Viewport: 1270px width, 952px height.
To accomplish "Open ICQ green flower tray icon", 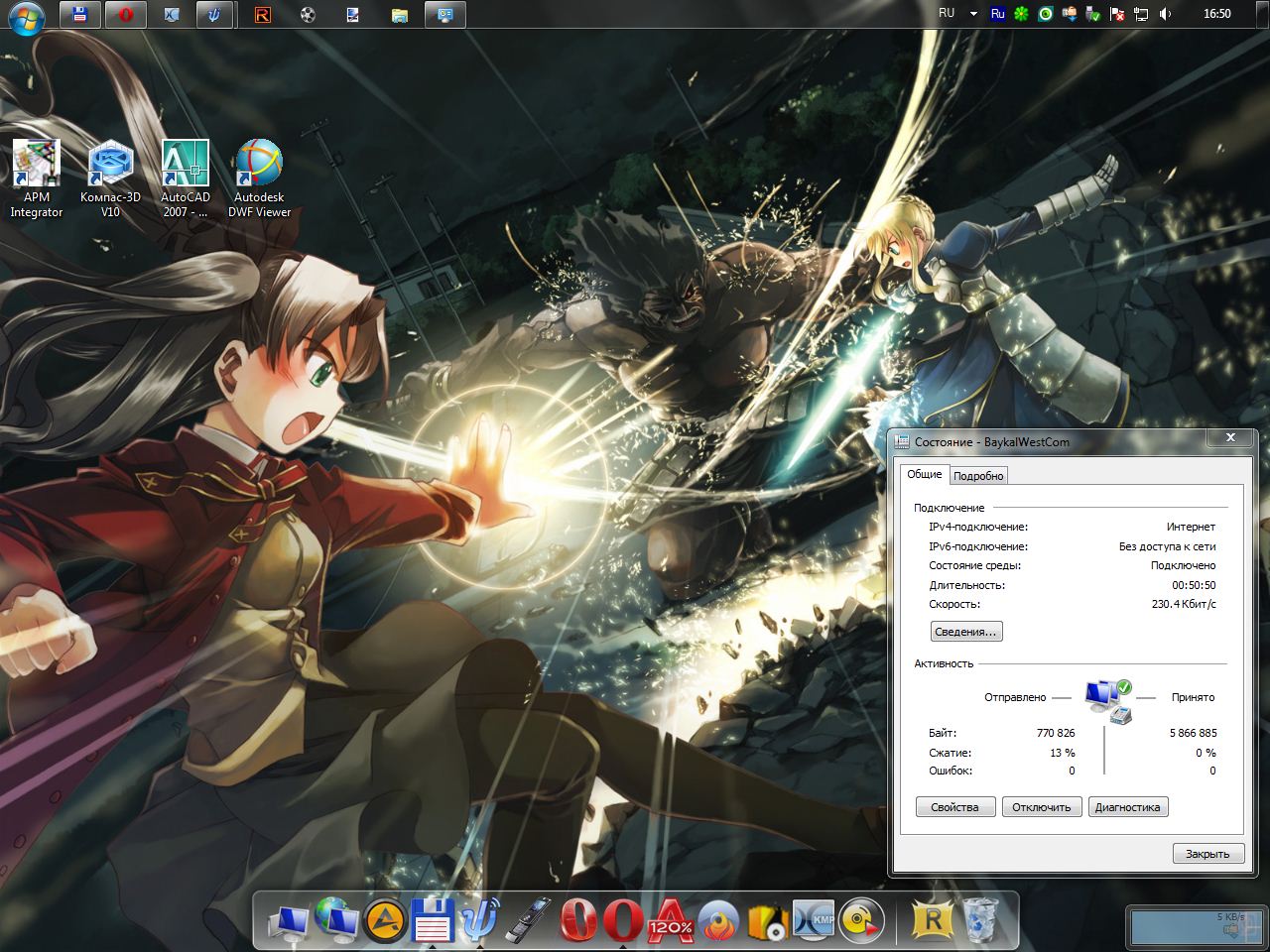I will point(1021,14).
